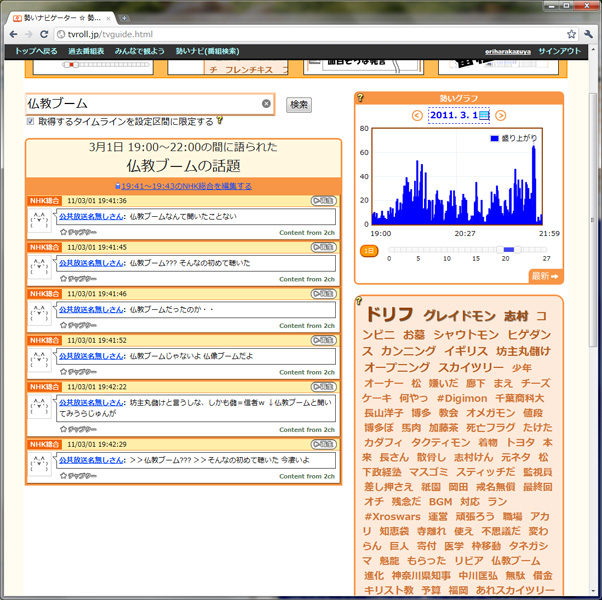Click the #Digimon keyword in the tag cloud
This screenshot has width=602, height=600.
[462, 398]
